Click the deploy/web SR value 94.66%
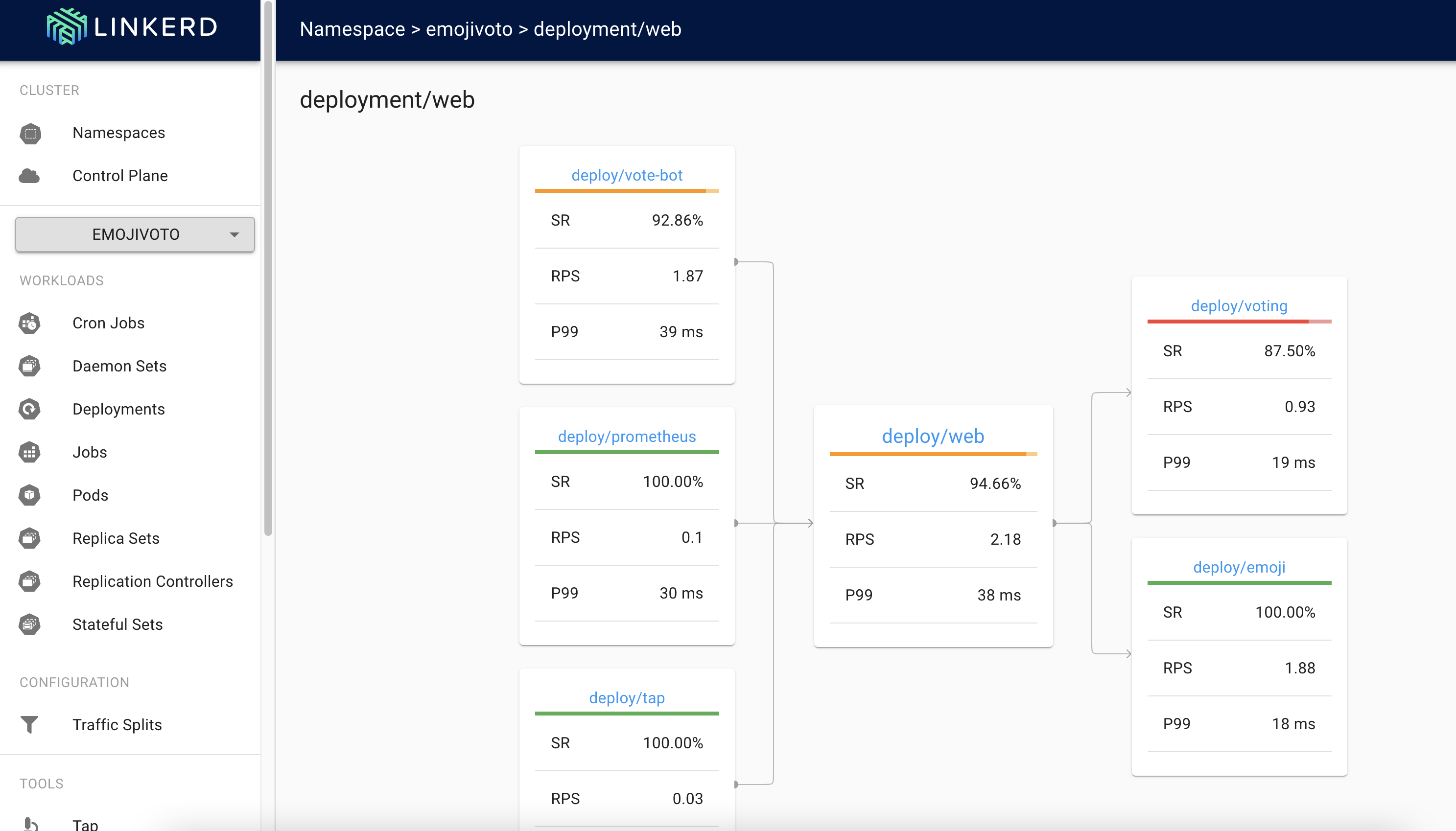 (995, 484)
